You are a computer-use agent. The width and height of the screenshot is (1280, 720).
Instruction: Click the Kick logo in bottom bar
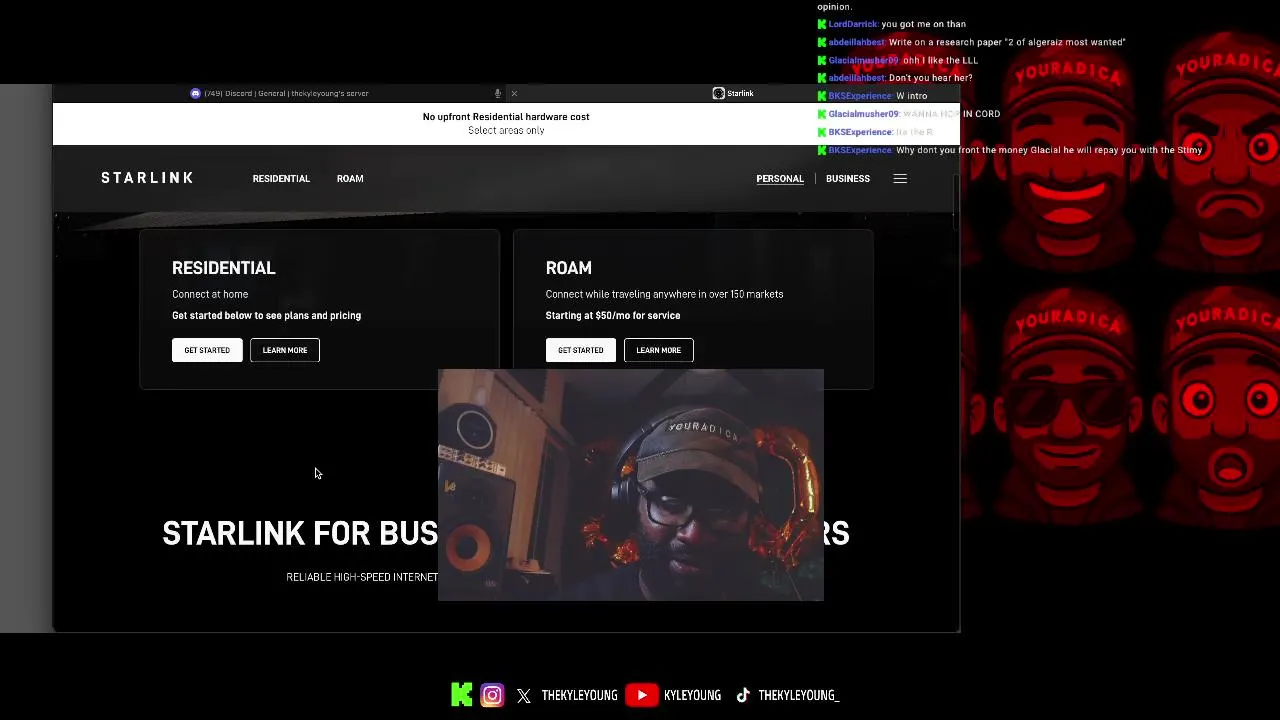(461, 695)
